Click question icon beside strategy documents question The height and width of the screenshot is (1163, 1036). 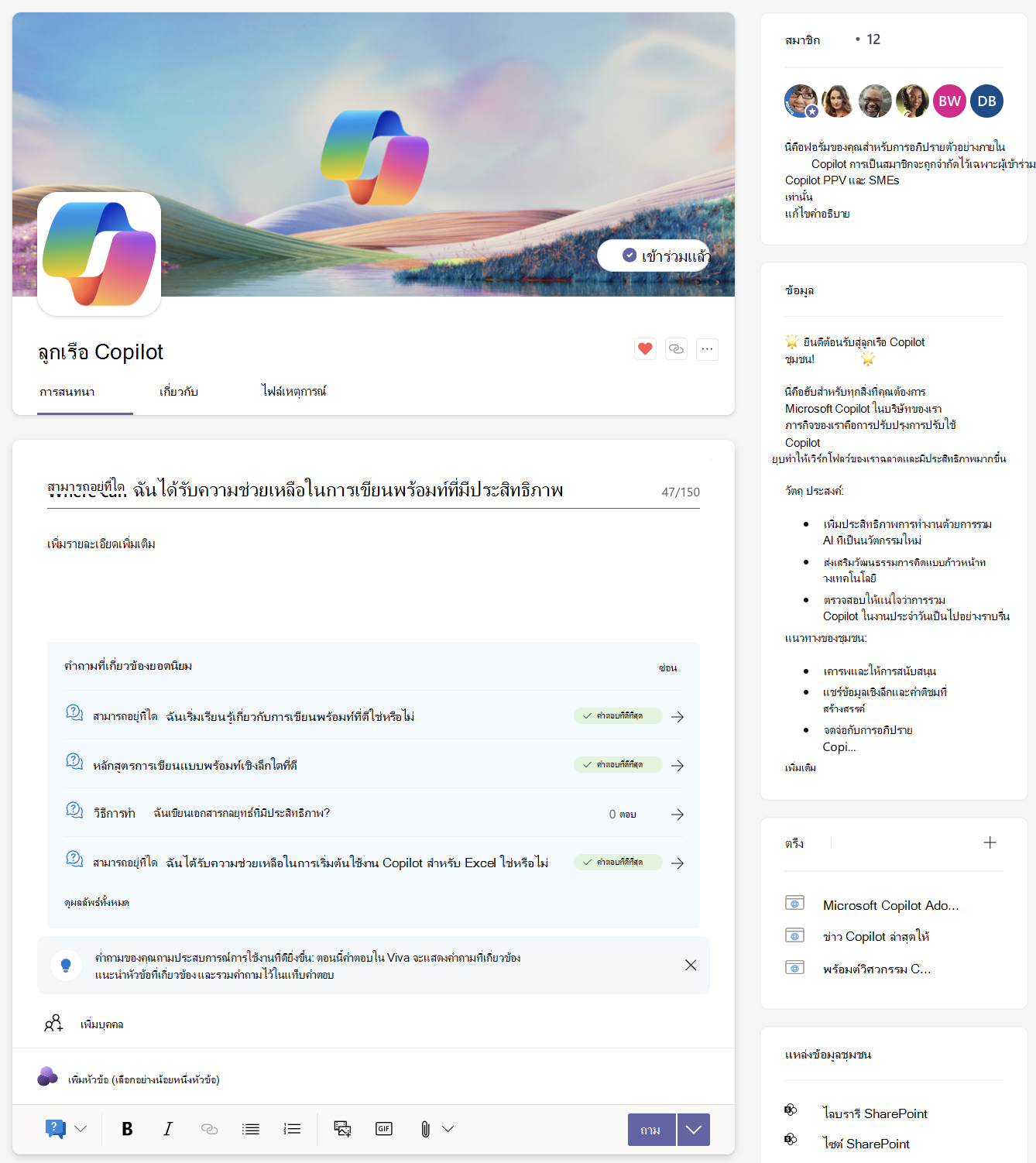tap(74, 810)
